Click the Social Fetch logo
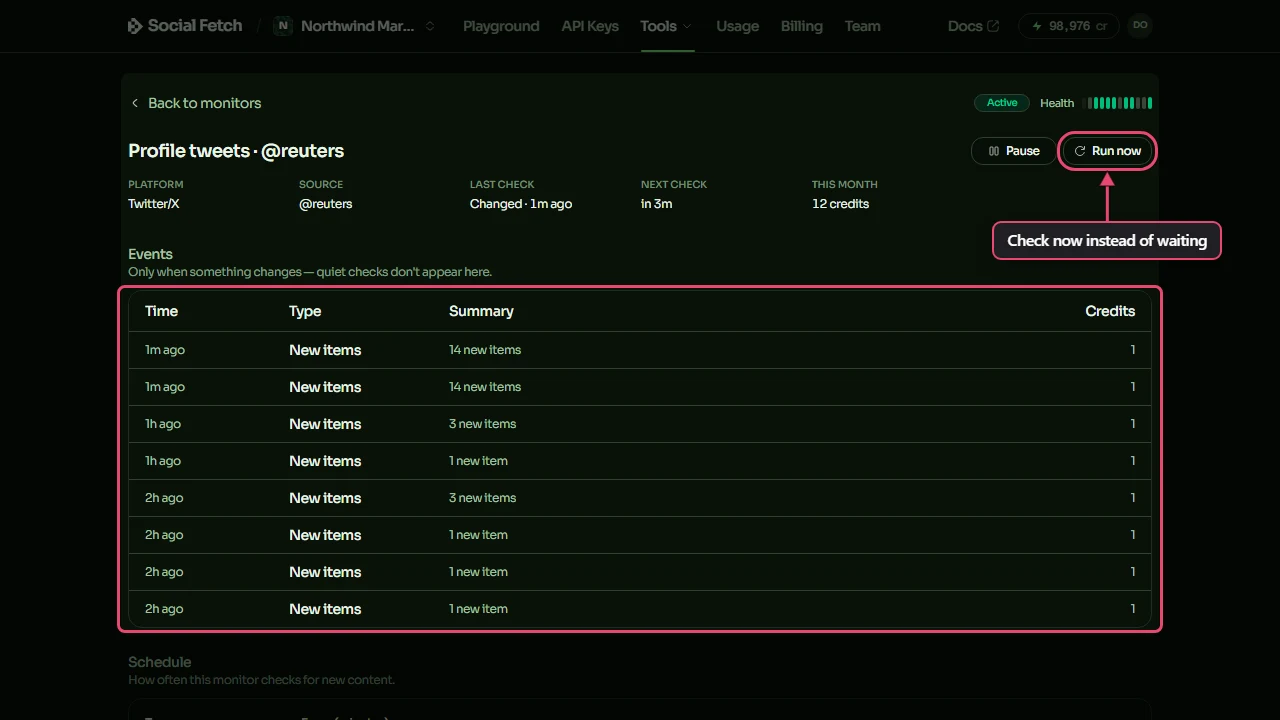The image size is (1280, 720). [185, 26]
